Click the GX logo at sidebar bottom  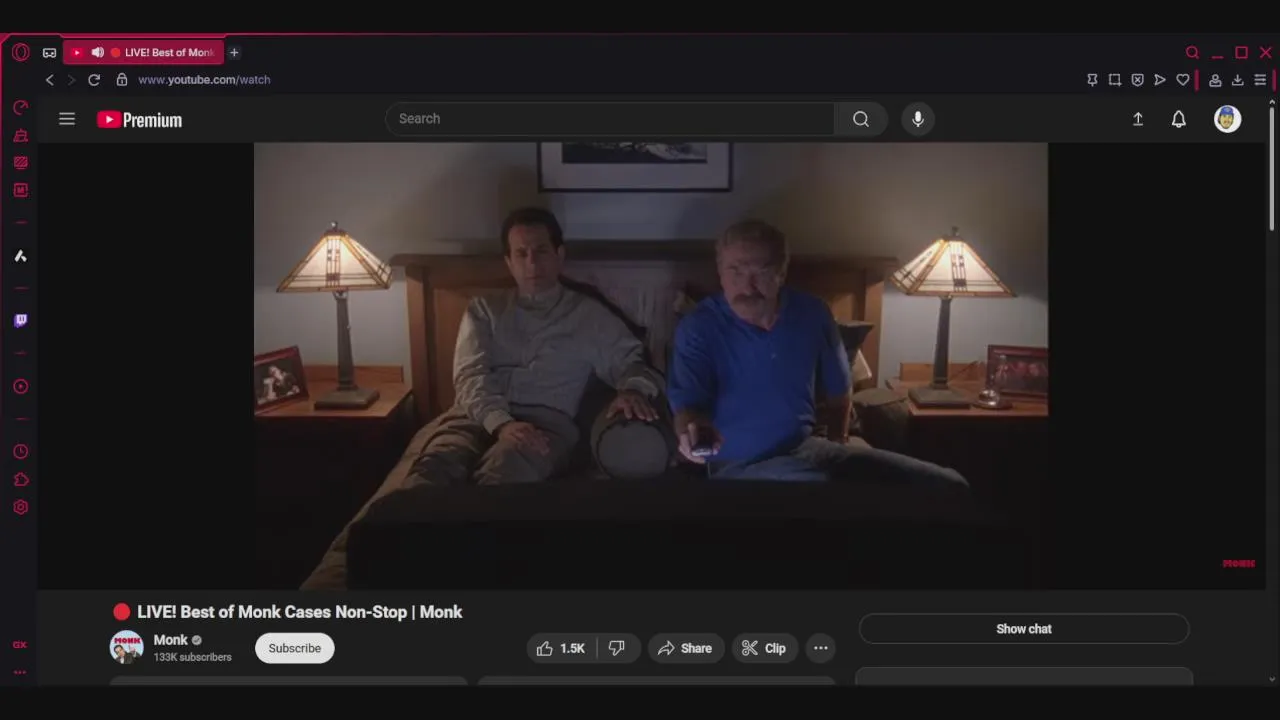[x=20, y=645]
